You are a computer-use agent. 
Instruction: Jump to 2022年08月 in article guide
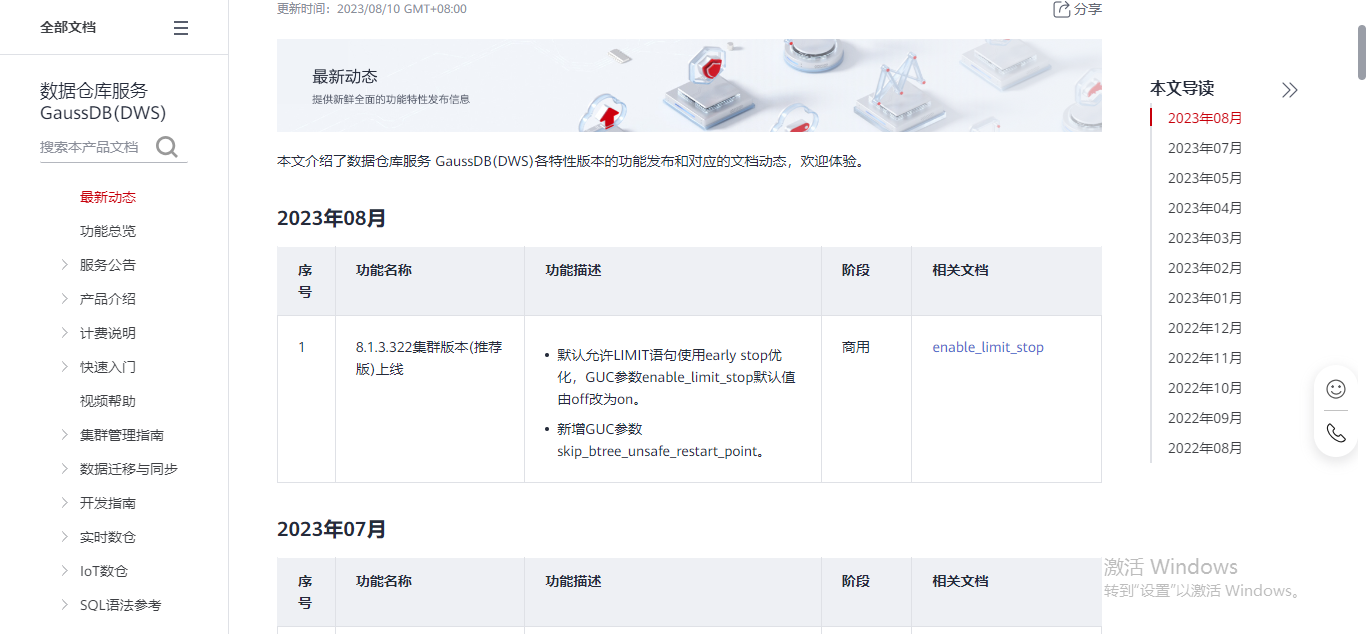1205,448
